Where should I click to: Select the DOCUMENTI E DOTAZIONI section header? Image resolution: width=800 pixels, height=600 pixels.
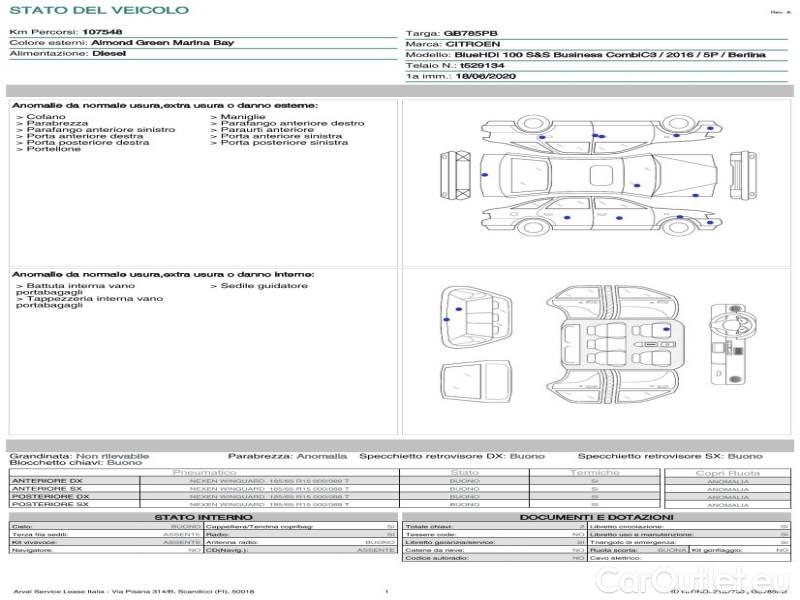click(x=596, y=517)
